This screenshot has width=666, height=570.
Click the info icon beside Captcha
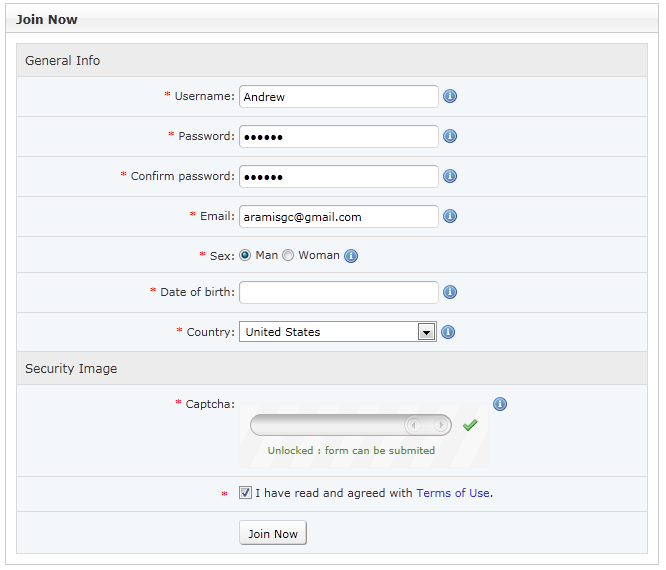(x=500, y=404)
